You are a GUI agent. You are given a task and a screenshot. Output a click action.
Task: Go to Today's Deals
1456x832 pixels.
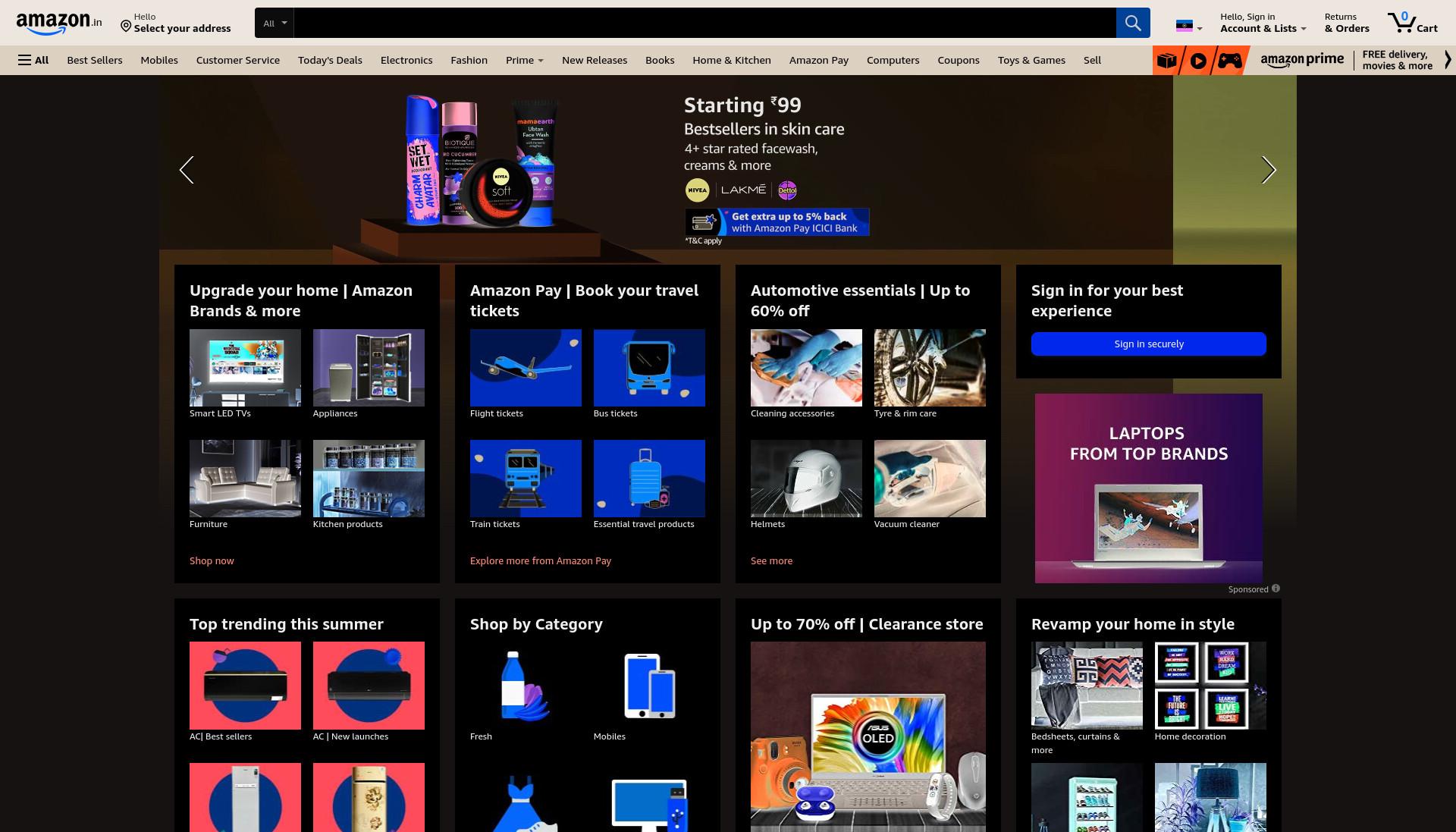click(x=330, y=60)
